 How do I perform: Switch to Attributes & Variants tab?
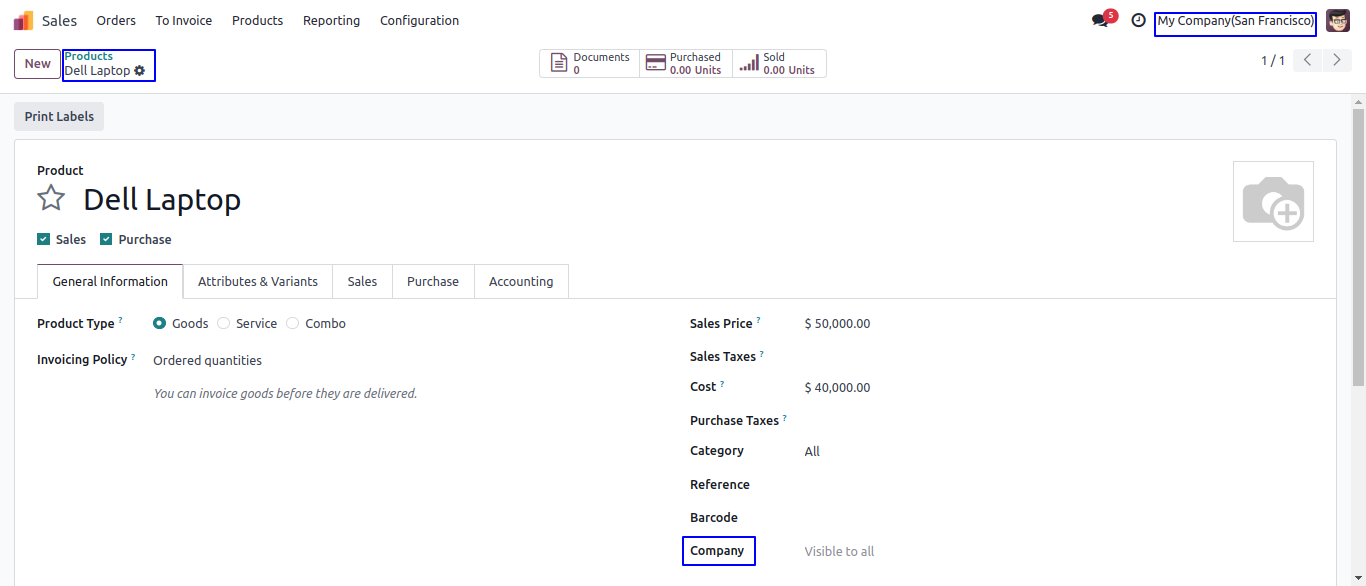pos(258,281)
